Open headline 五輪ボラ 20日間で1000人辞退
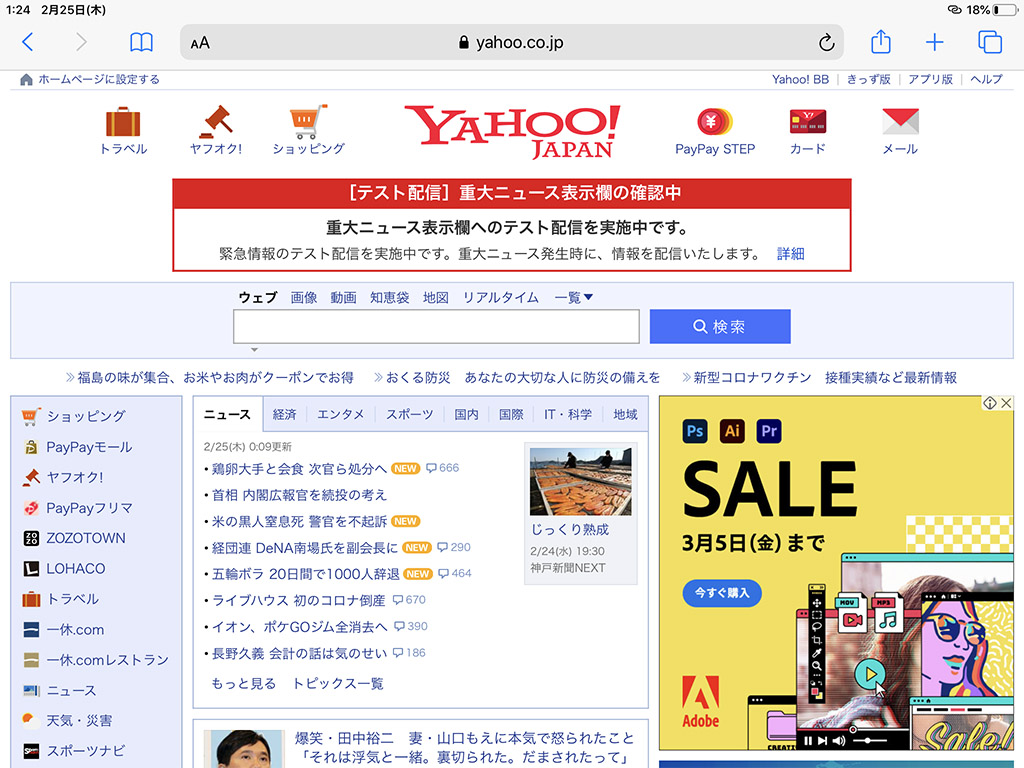This screenshot has height=768, width=1024. (305, 574)
